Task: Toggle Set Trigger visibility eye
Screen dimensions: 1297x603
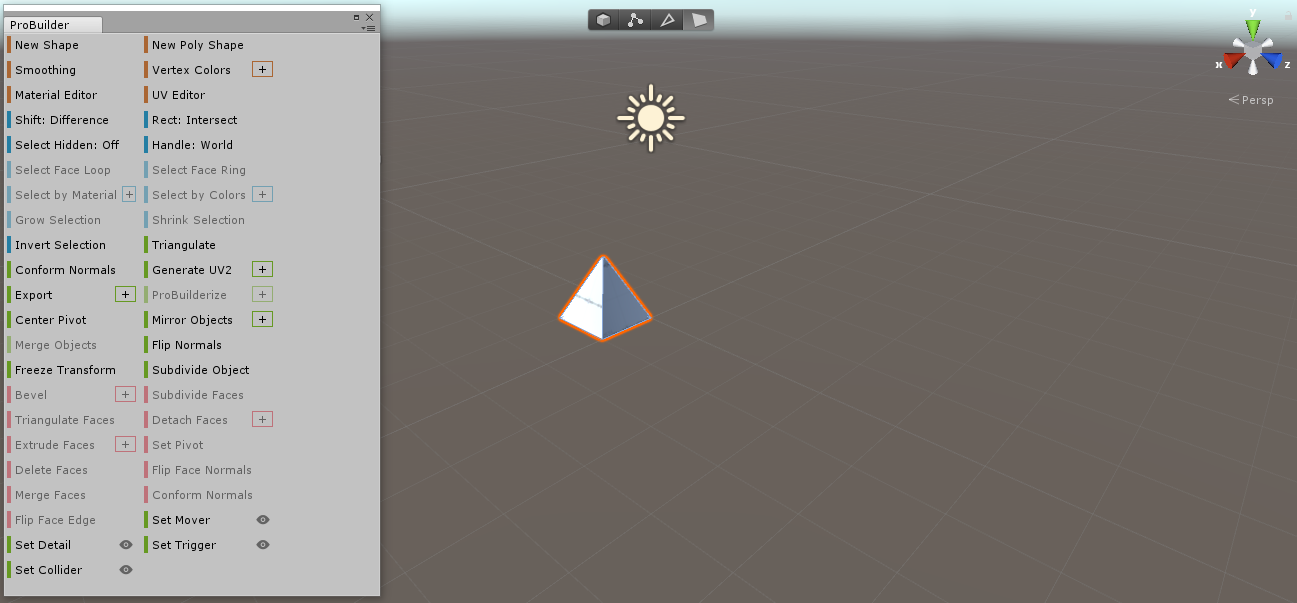Action: pos(263,544)
